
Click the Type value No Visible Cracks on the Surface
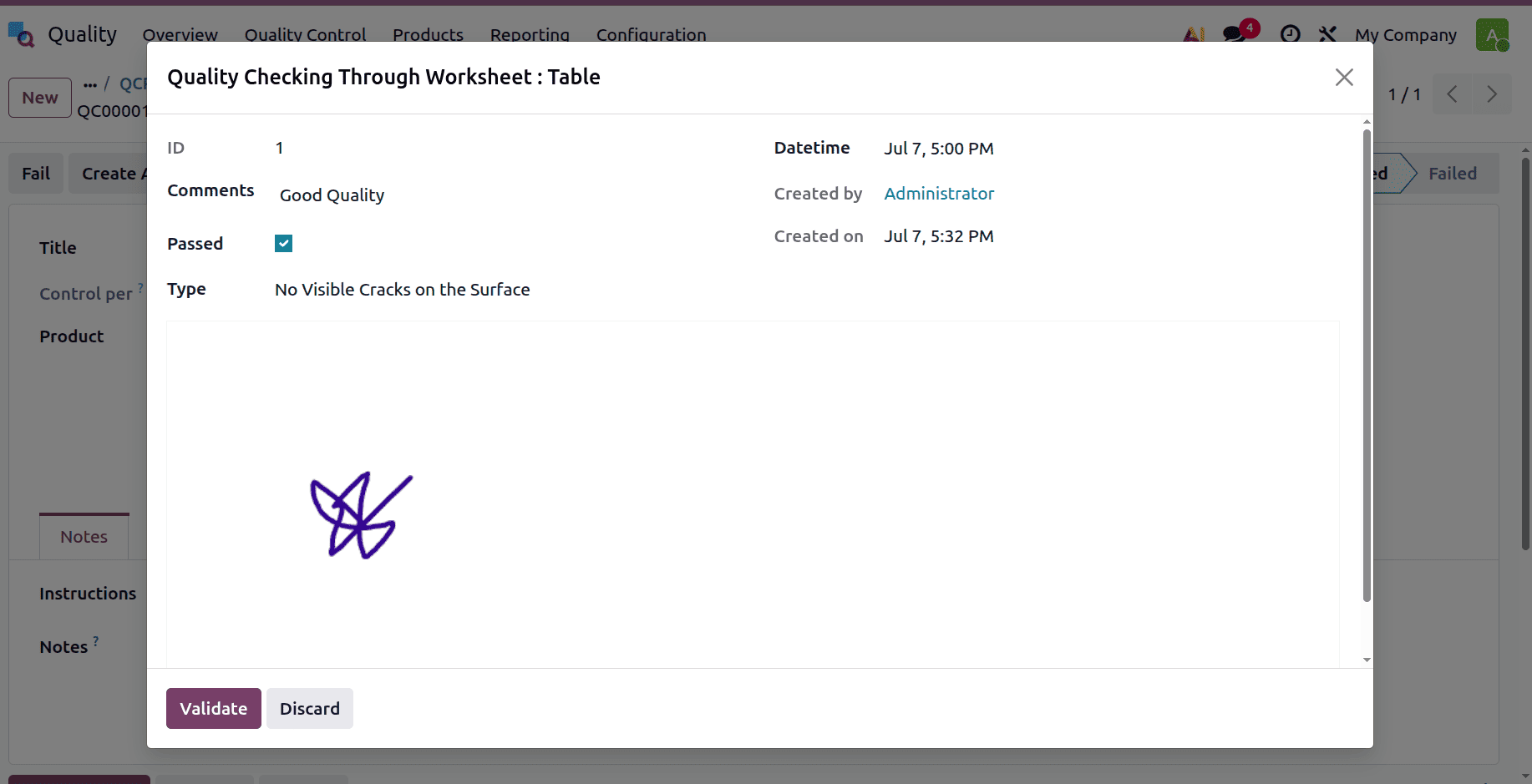403,290
